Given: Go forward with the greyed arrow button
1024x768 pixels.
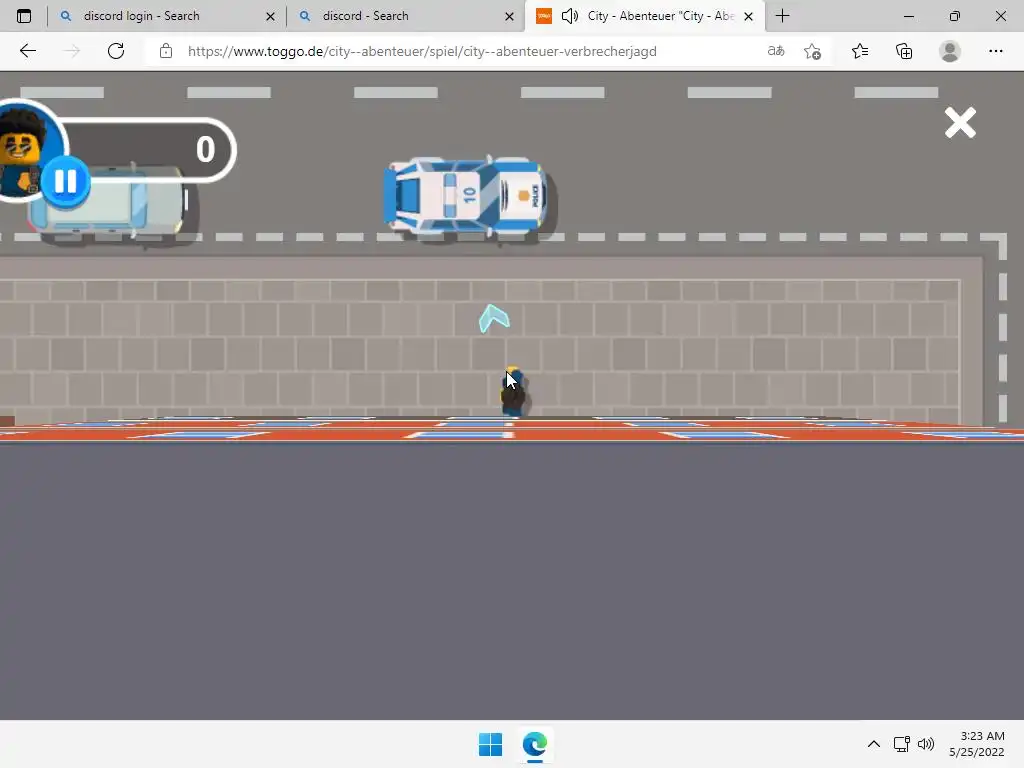Looking at the screenshot, I should click(x=71, y=51).
